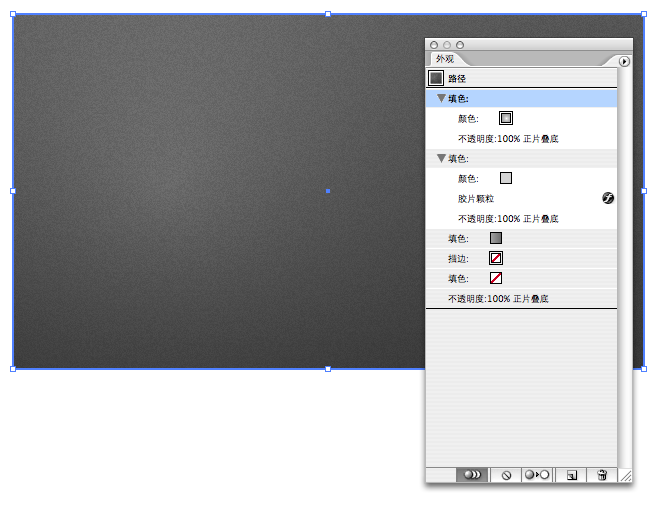Click the left-middle selection handle
The height and width of the screenshot is (506, 662).
(x=13, y=191)
